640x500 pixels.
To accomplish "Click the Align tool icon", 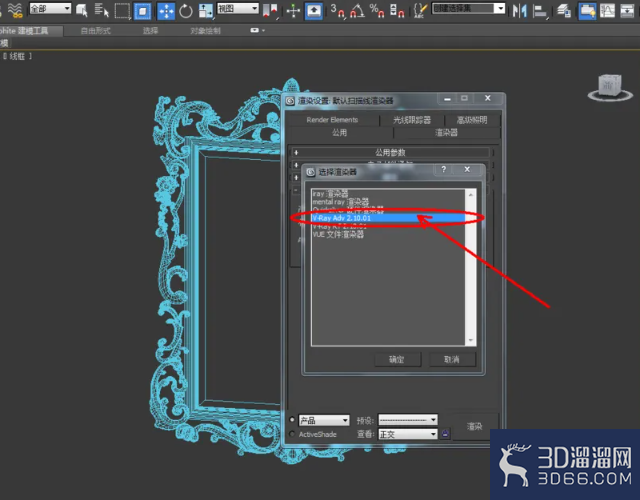I will point(540,11).
